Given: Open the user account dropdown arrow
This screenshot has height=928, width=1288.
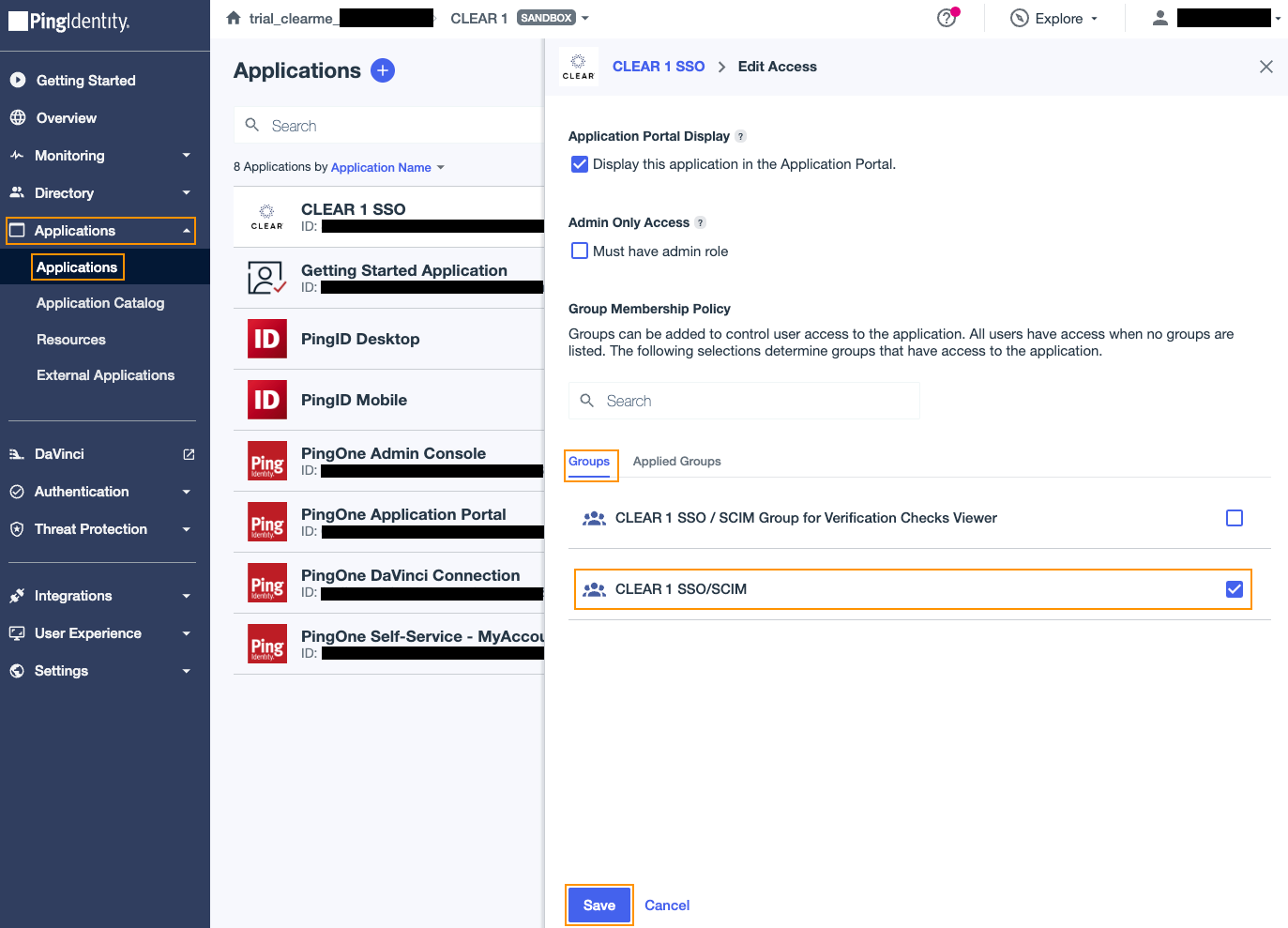Looking at the screenshot, I should pyautogui.click(x=1278, y=19).
